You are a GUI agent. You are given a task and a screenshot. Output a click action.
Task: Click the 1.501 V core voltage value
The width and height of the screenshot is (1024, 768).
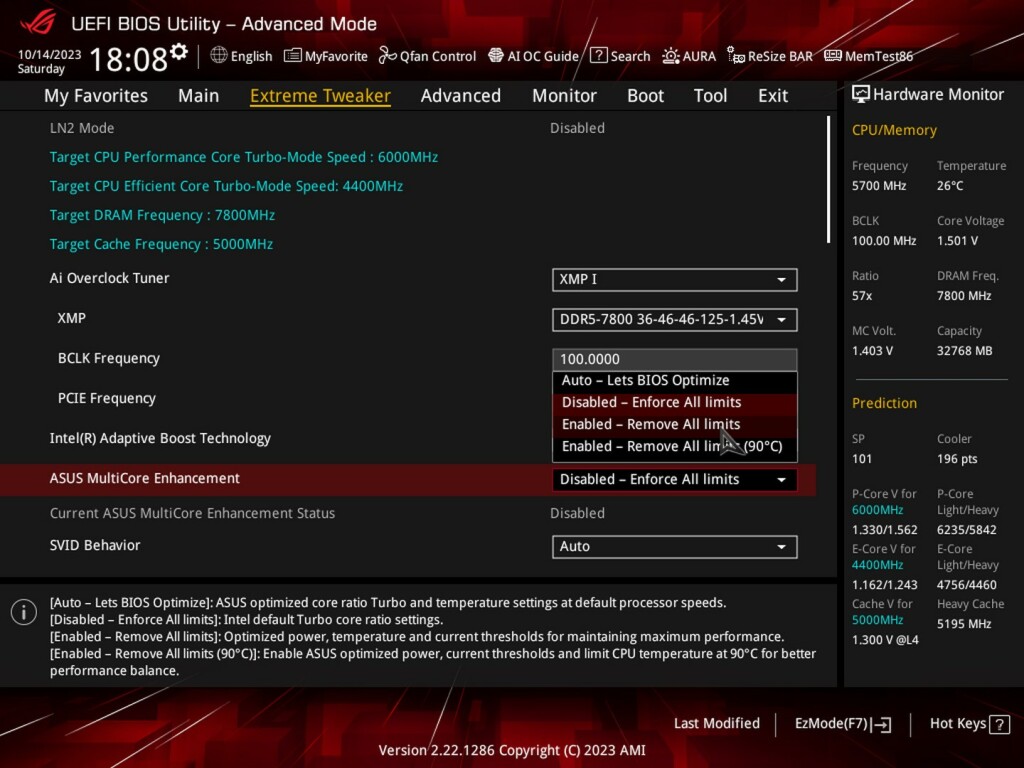click(957, 241)
